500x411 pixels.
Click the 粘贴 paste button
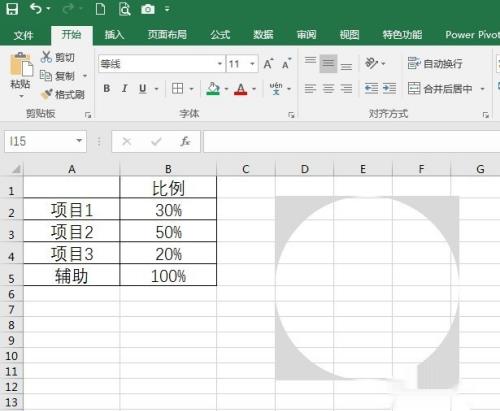pyautogui.click(x=21, y=70)
